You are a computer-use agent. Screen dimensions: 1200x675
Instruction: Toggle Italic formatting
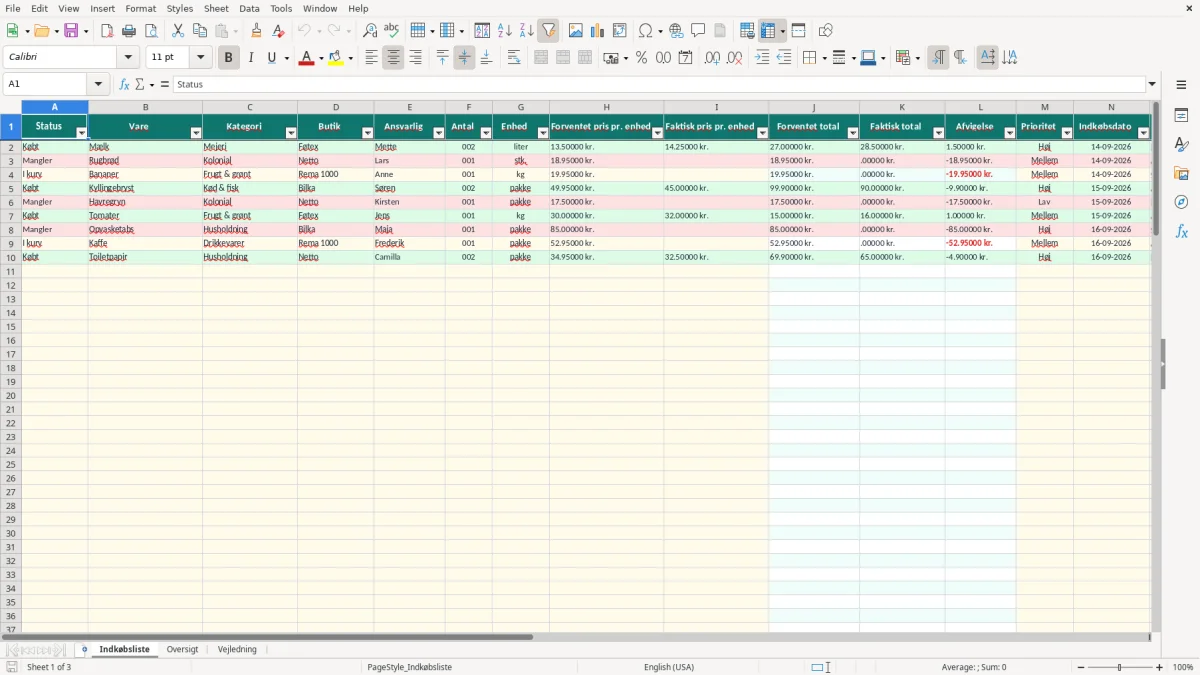(x=251, y=58)
